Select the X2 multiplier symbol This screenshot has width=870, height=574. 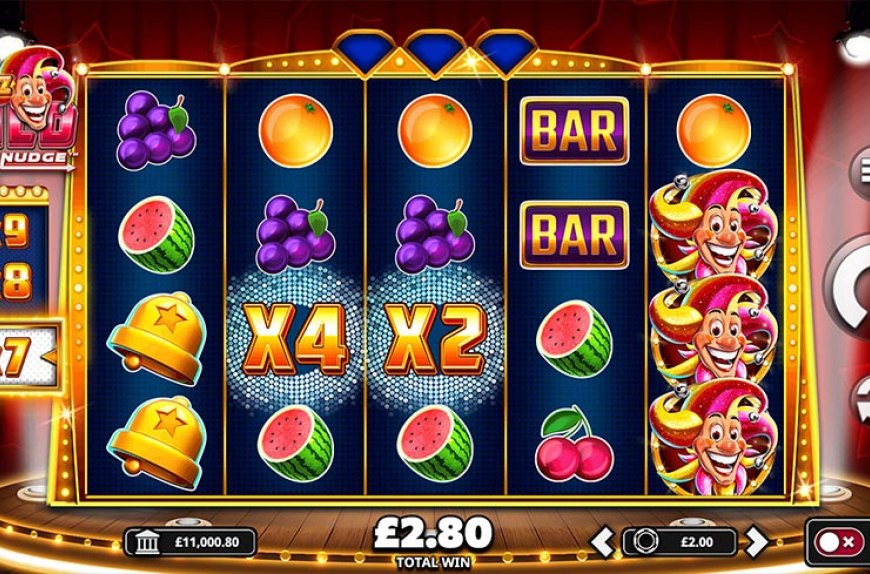[x=434, y=339]
